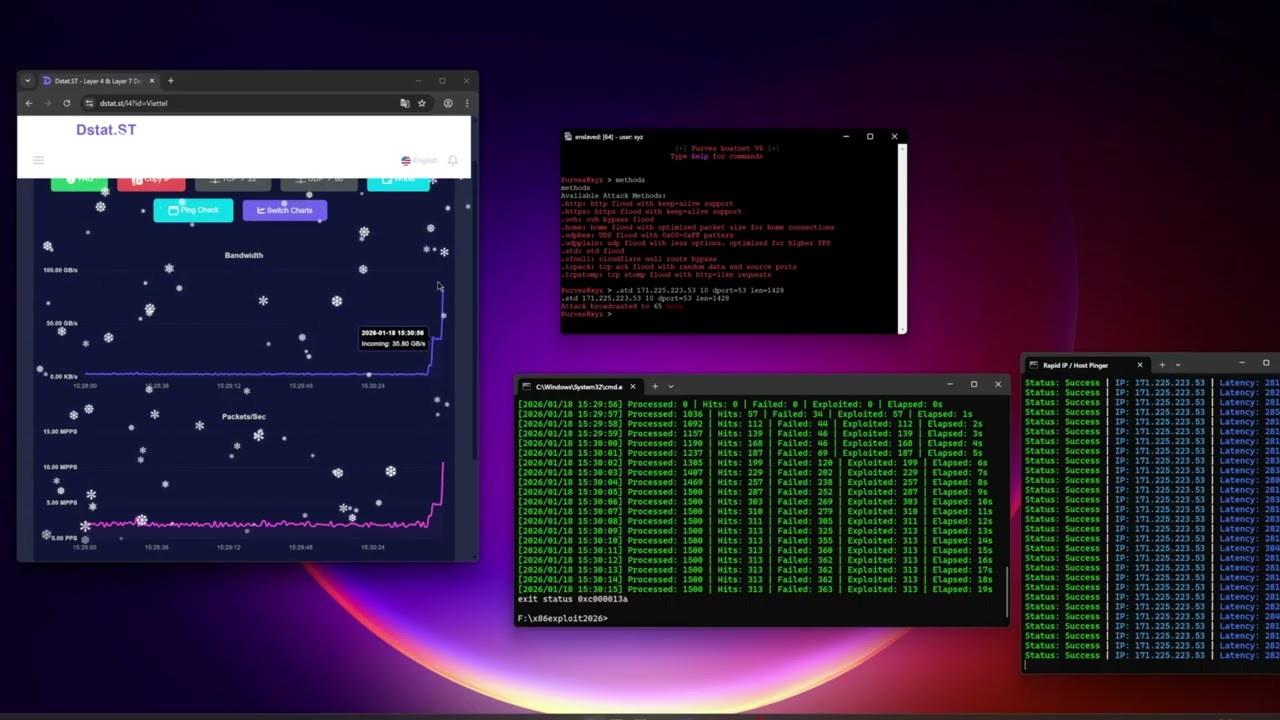Maximize the Dstat browser window
Screen dimensions: 1280x720
pyautogui.click(x=442, y=81)
